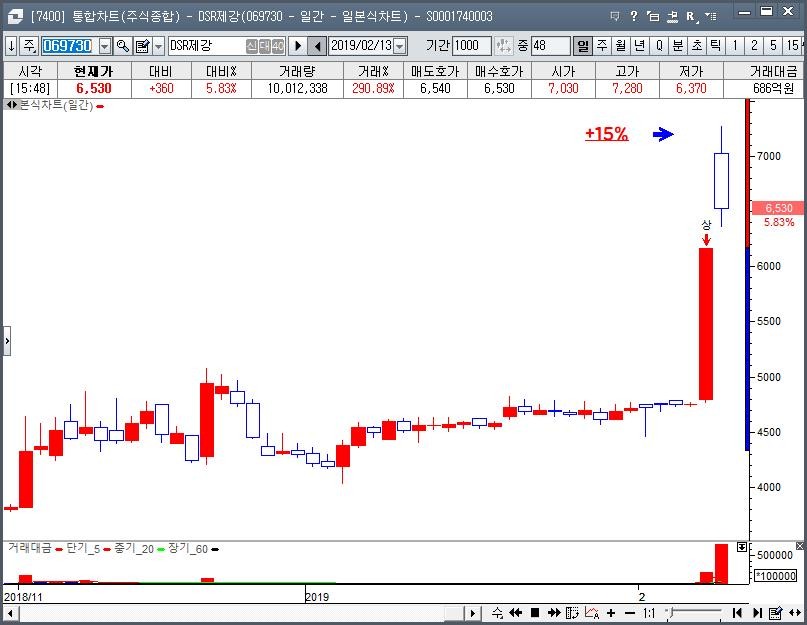This screenshot has width=807, height=625.
Task: Select the 틱 (tick) chart tab
Action: [x=716, y=46]
